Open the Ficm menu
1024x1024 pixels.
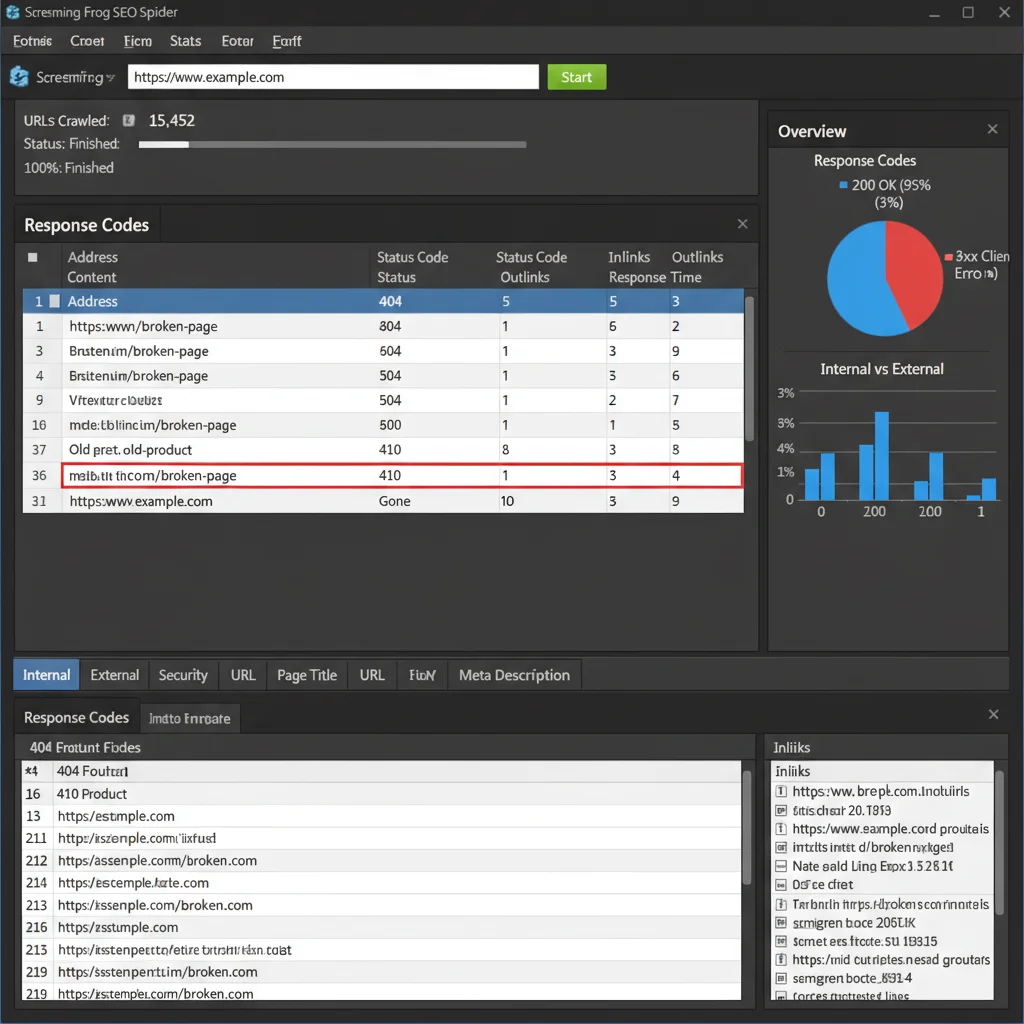click(x=138, y=41)
